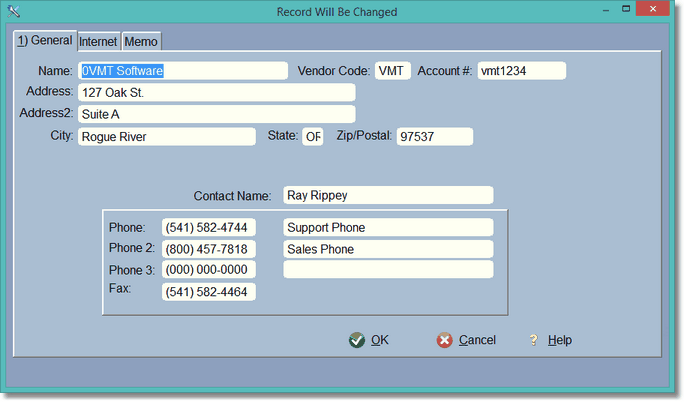The image size is (684, 402).
Task: Select the Phone 3 field (000) 000-0000
Action: [209, 269]
